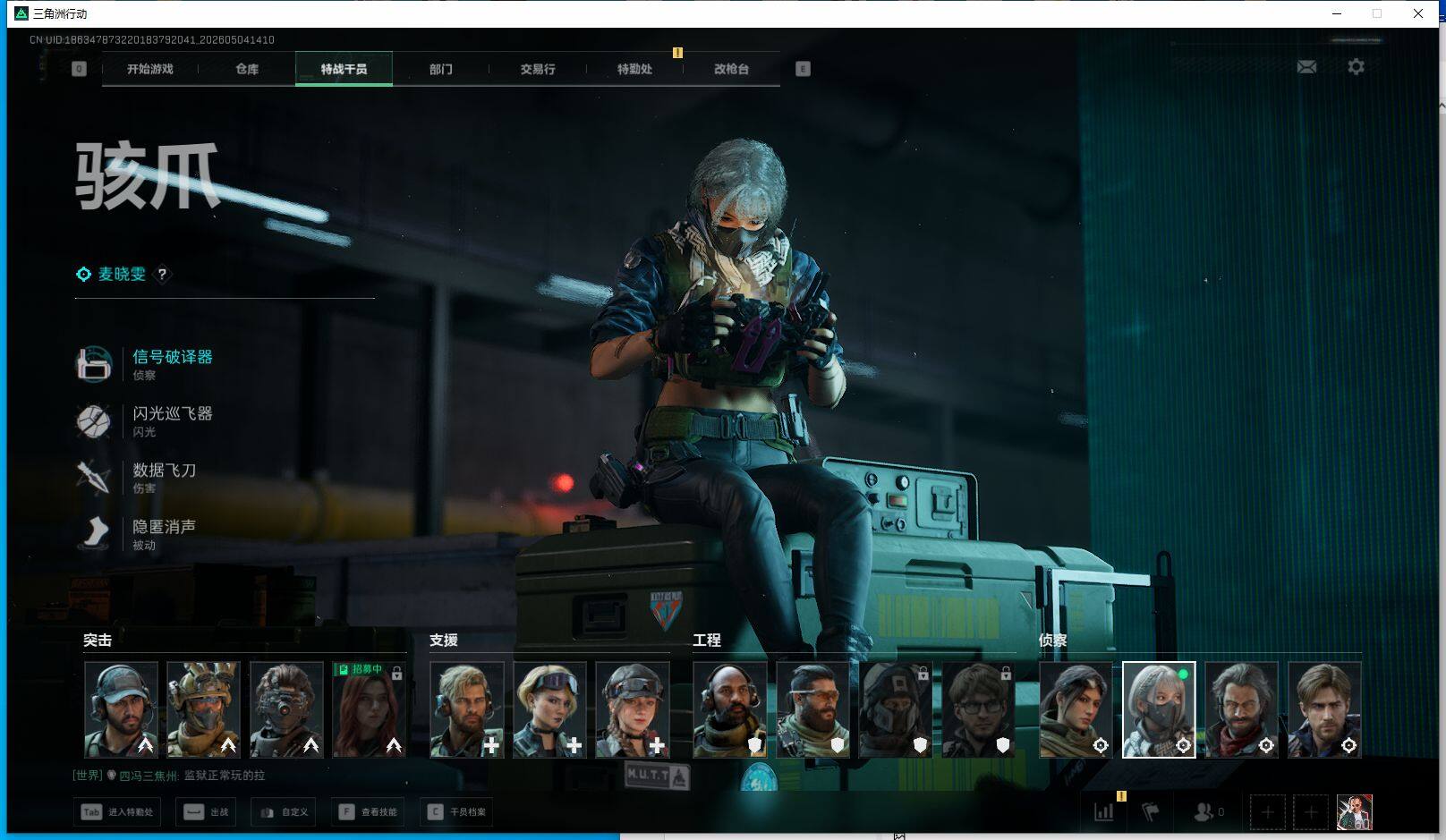Open the bar-chart statistics icon
The image size is (1446, 840).
[1104, 812]
